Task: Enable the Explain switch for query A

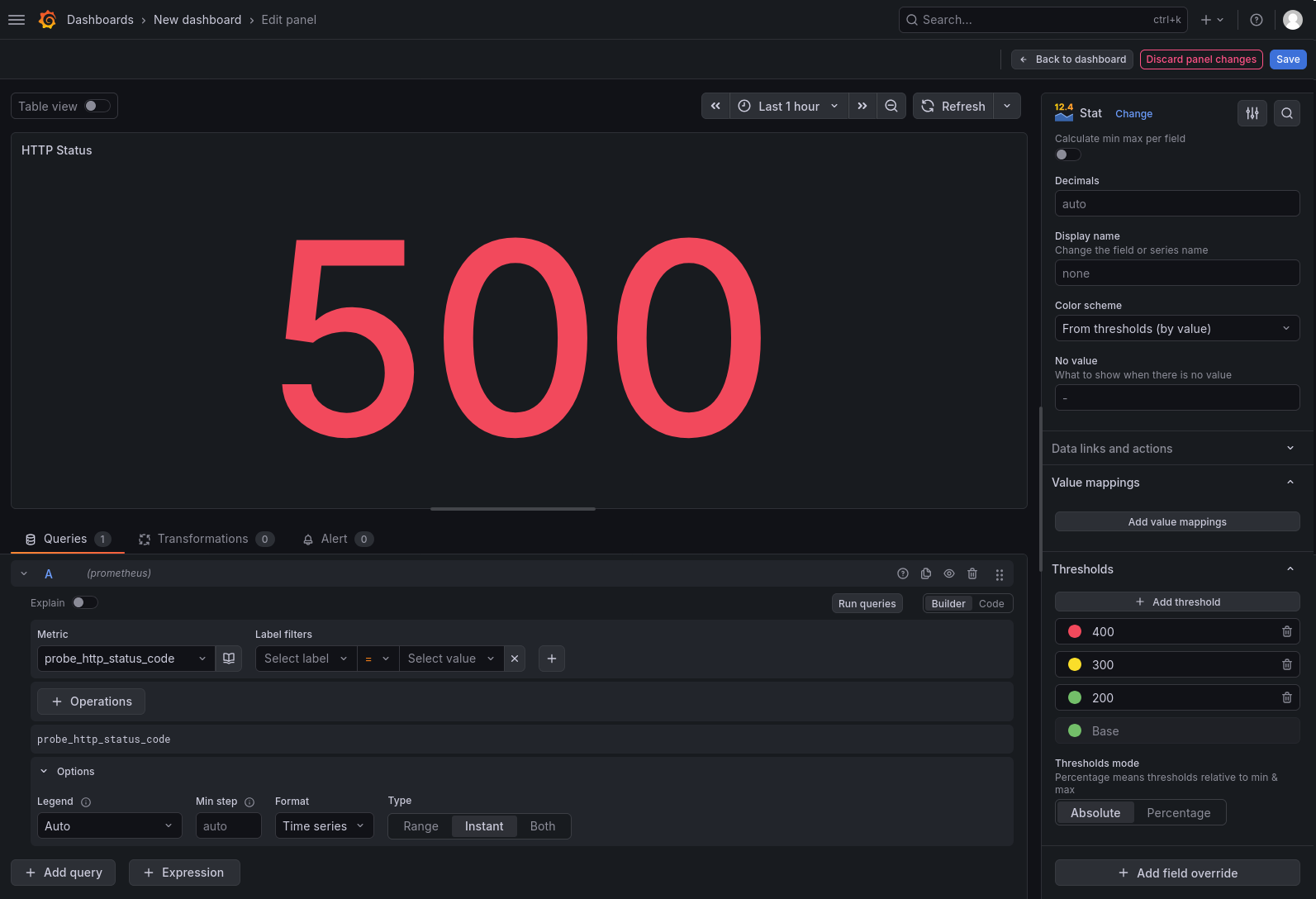Action: pyautogui.click(x=85, y=602)
